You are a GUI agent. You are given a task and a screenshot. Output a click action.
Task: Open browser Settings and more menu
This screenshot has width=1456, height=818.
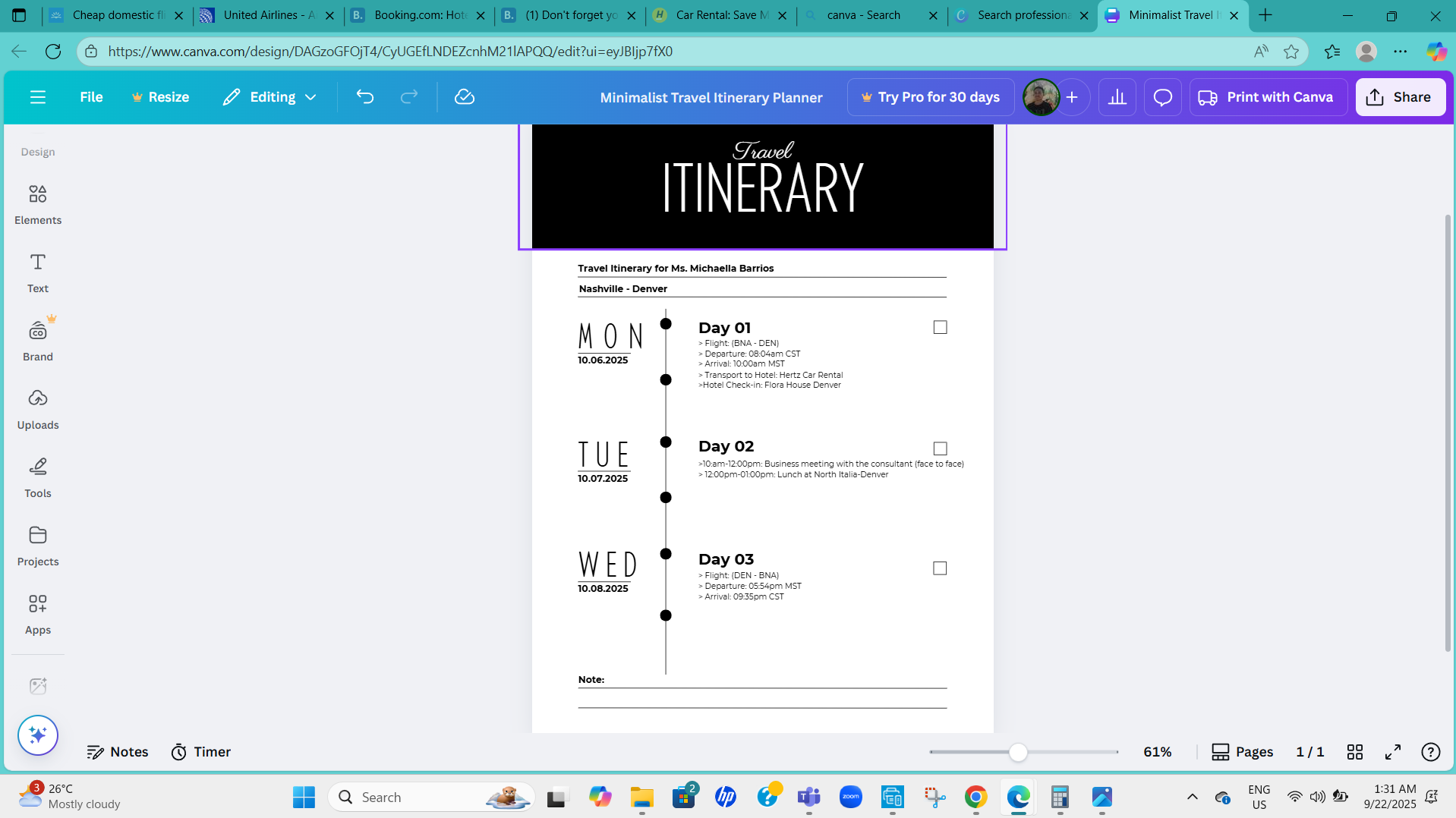1401,52
